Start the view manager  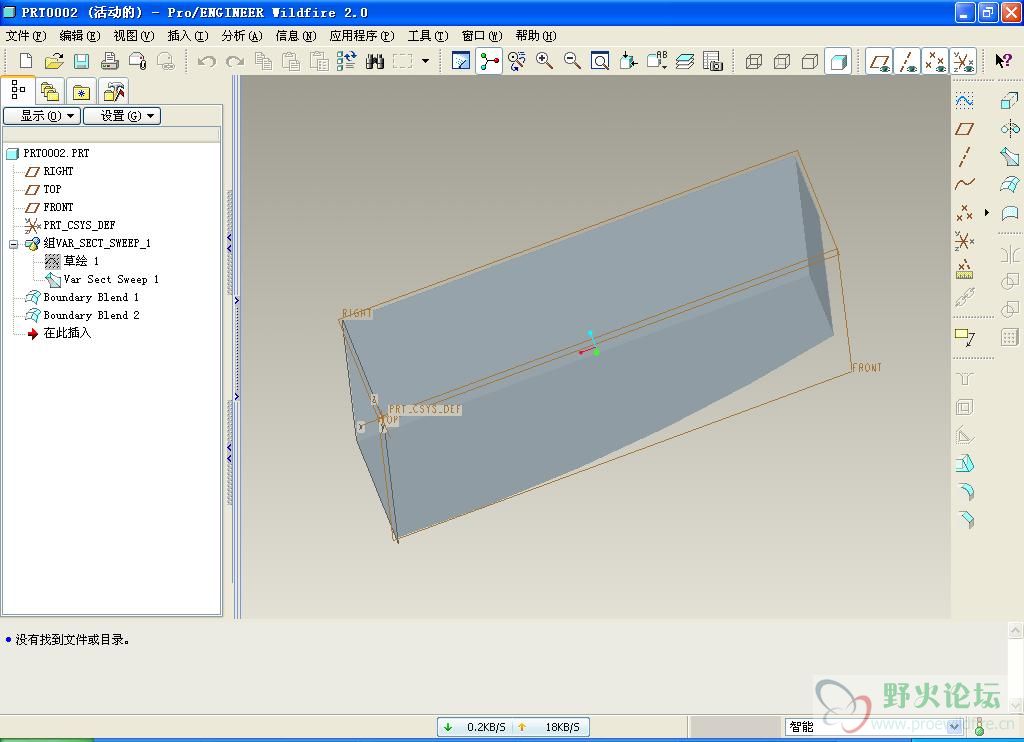click(712, 61)
